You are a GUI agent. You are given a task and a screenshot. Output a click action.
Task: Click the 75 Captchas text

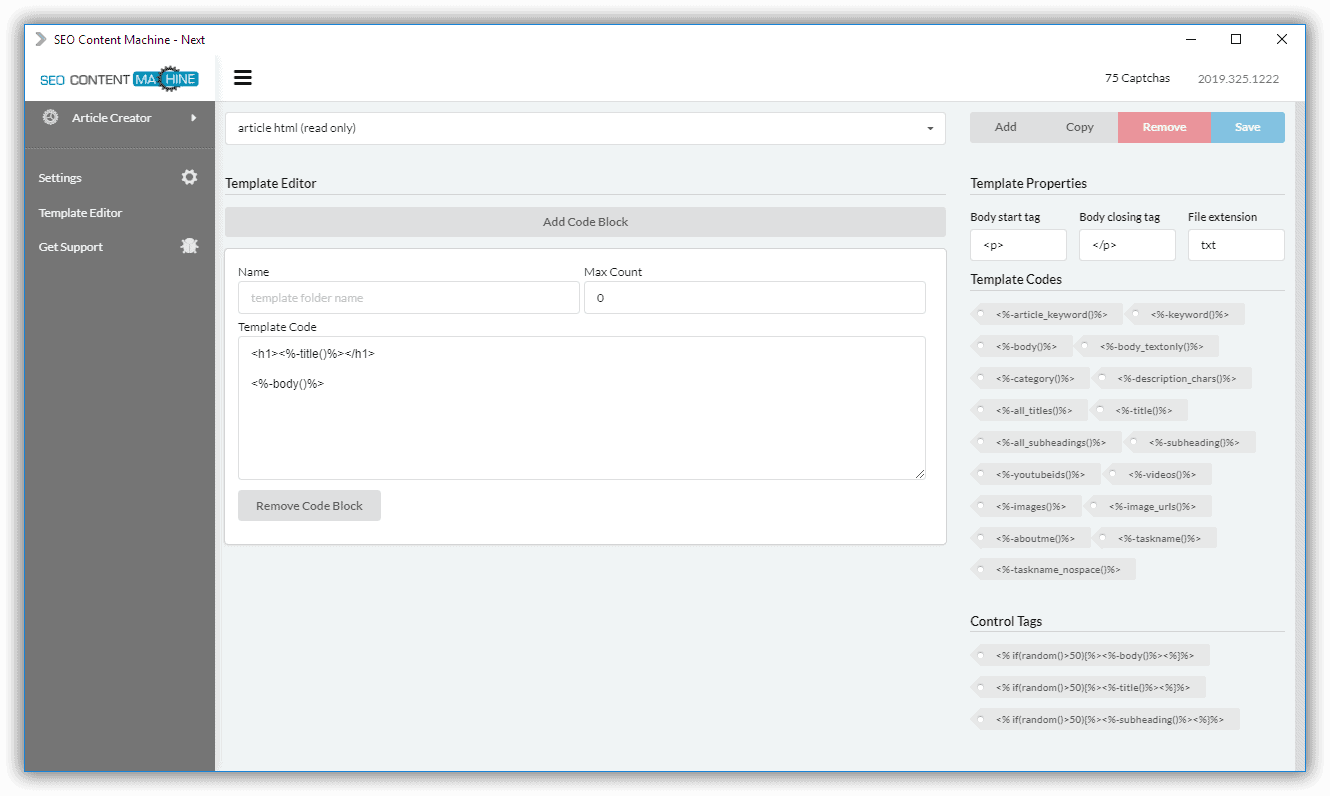(1137, 78)
